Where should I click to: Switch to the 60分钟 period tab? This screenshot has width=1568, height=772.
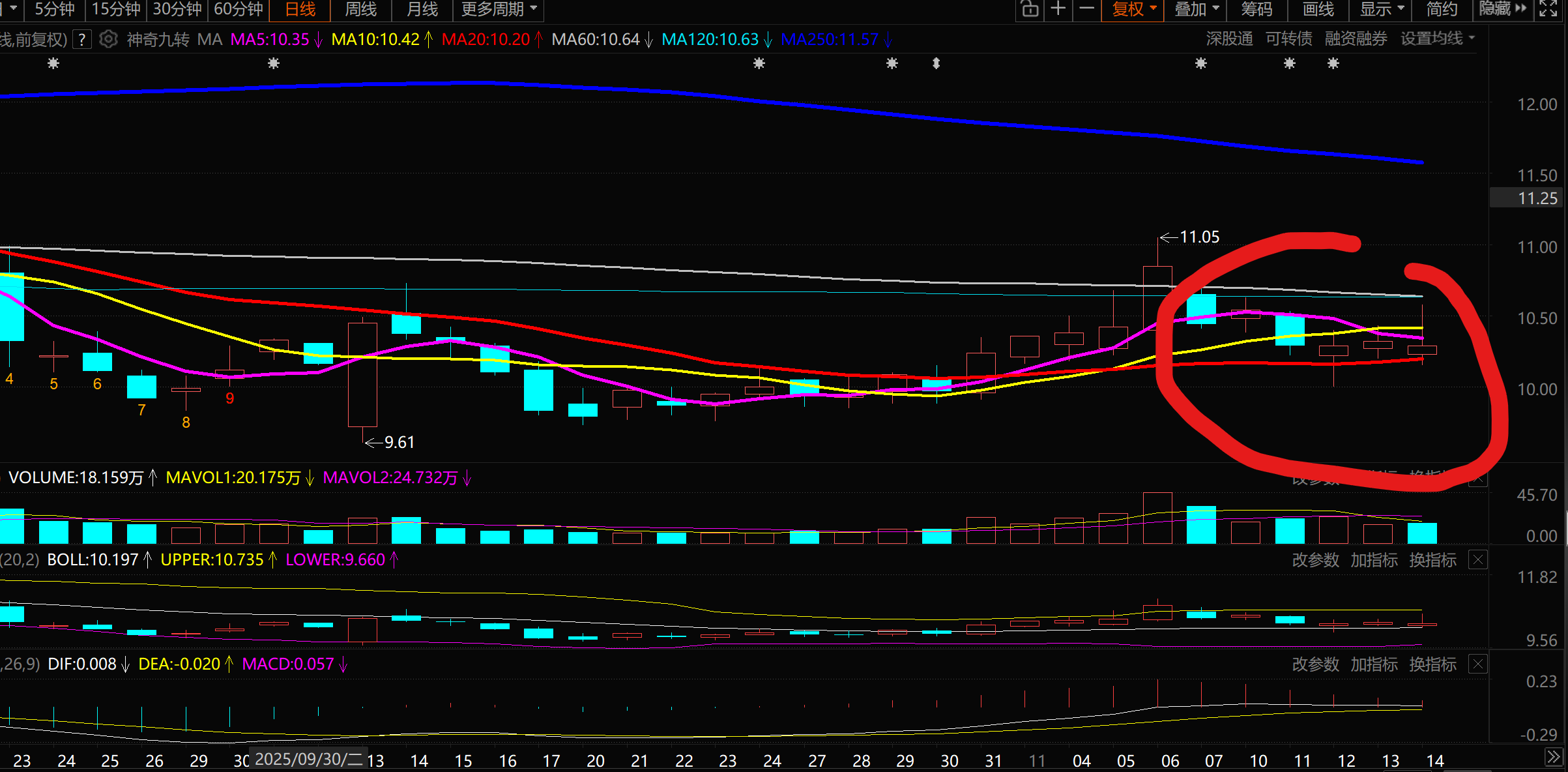pos(239,9)
